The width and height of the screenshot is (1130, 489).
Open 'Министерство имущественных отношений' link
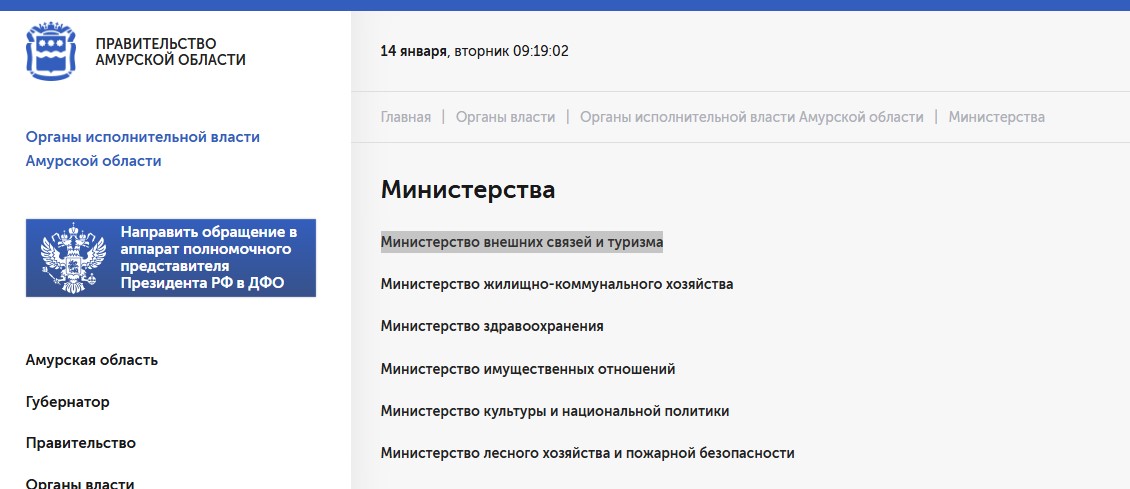coord(528,369)
